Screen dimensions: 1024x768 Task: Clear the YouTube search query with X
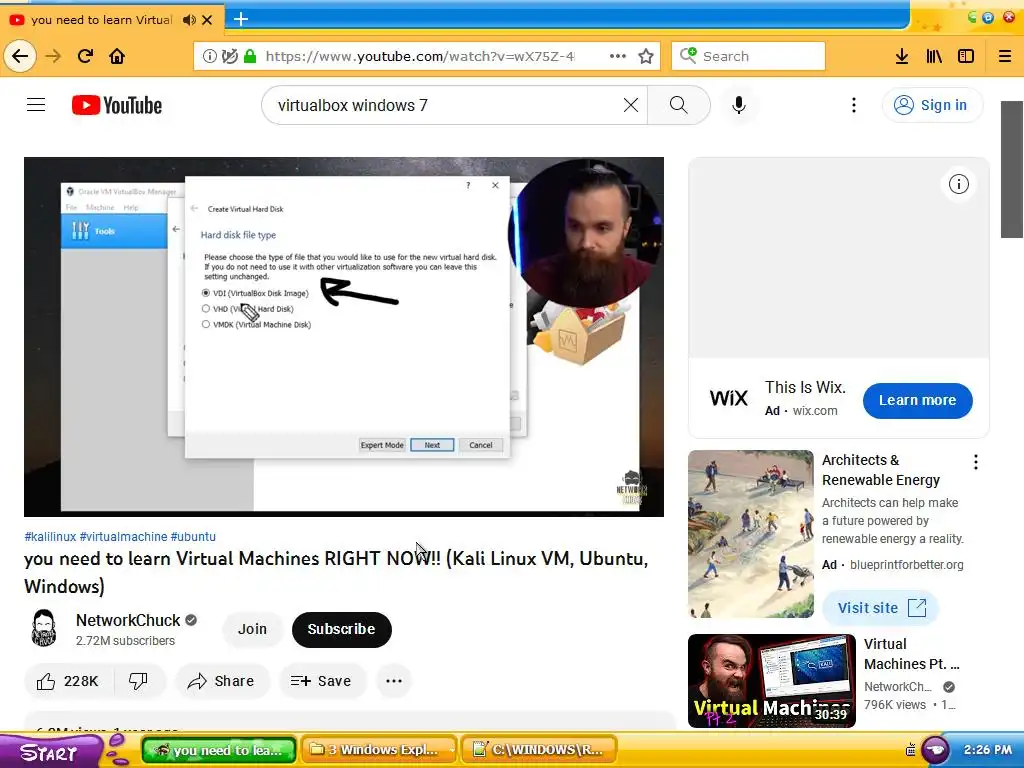click(631, 105)
